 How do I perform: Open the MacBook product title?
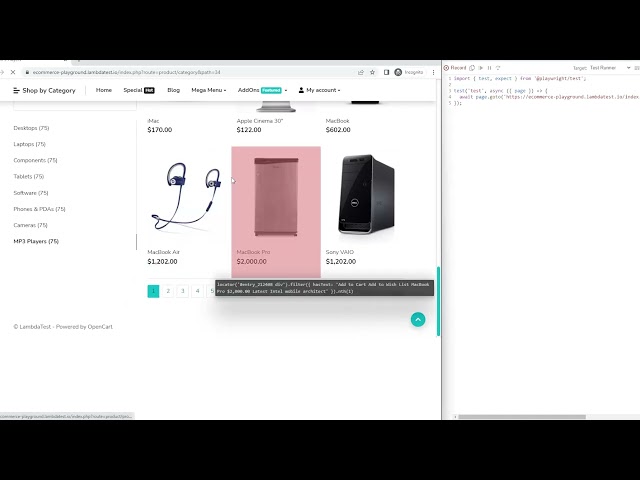point(338,121)
